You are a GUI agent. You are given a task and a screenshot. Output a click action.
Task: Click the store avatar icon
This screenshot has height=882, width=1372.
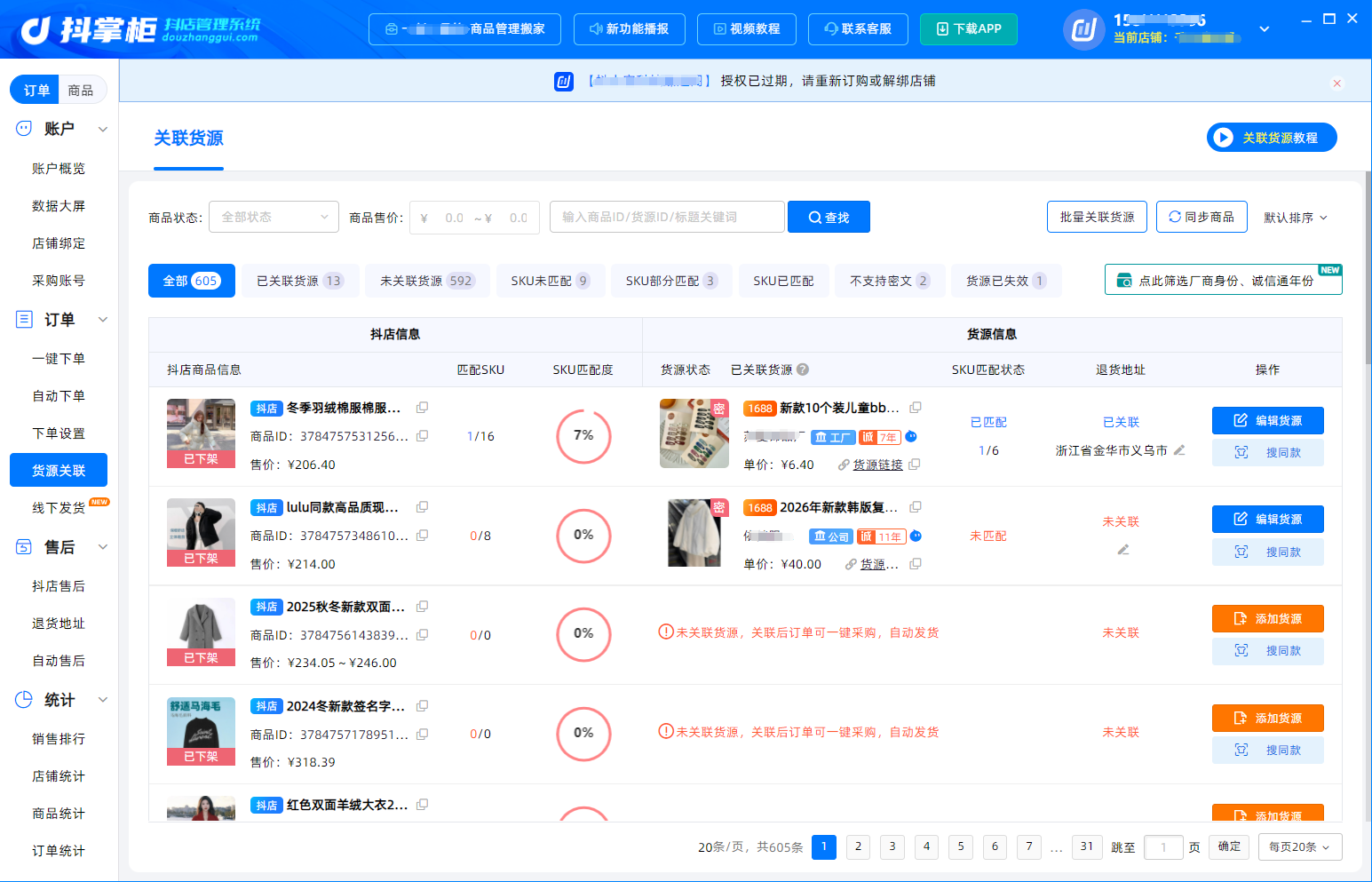coord(1084,30)
